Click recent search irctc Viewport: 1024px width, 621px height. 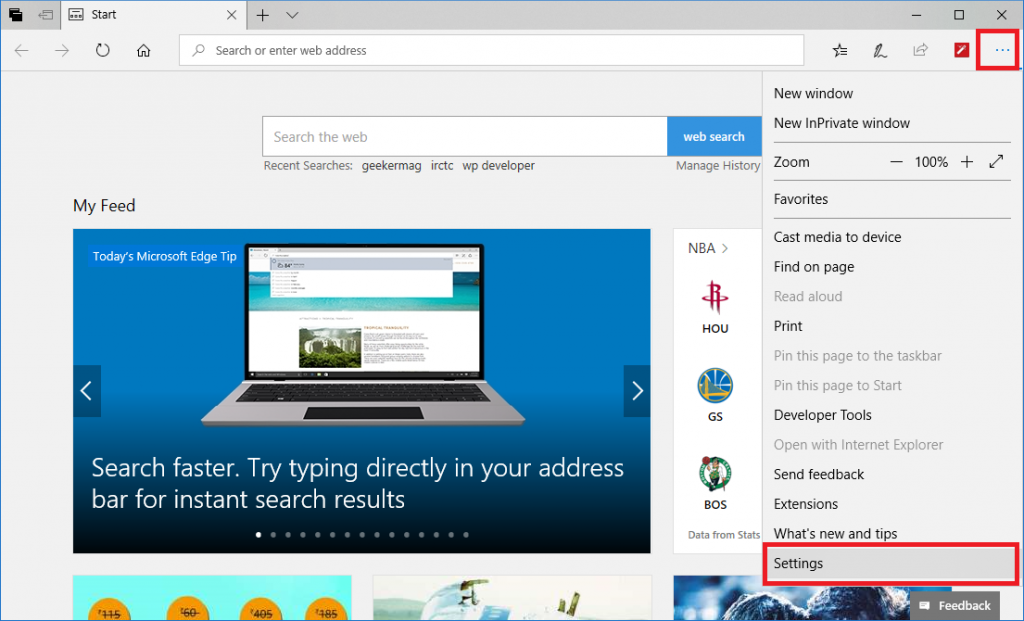[x=442, y=166]
